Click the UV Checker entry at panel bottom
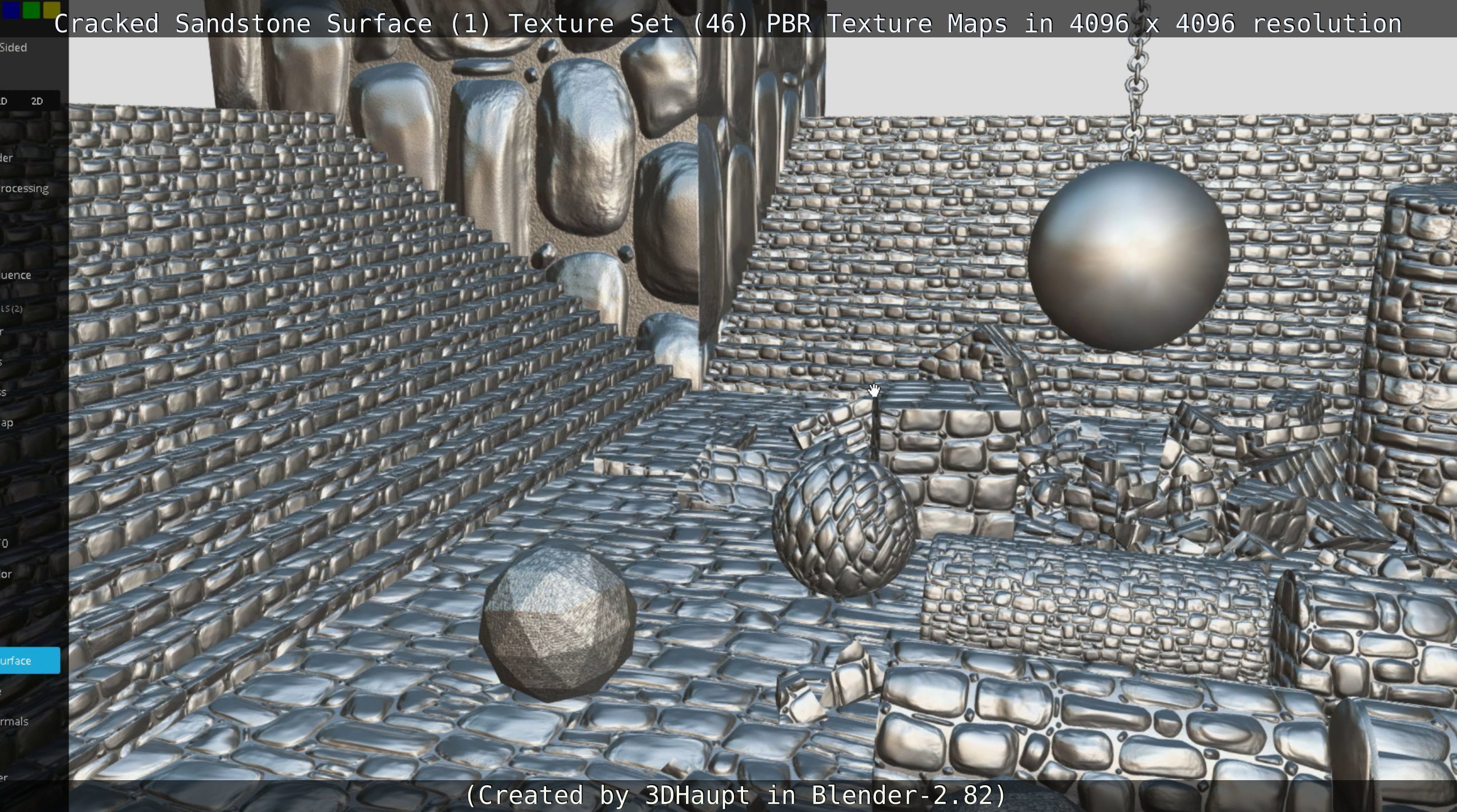This screenshot has height=812, width=1457. [5, 778]
